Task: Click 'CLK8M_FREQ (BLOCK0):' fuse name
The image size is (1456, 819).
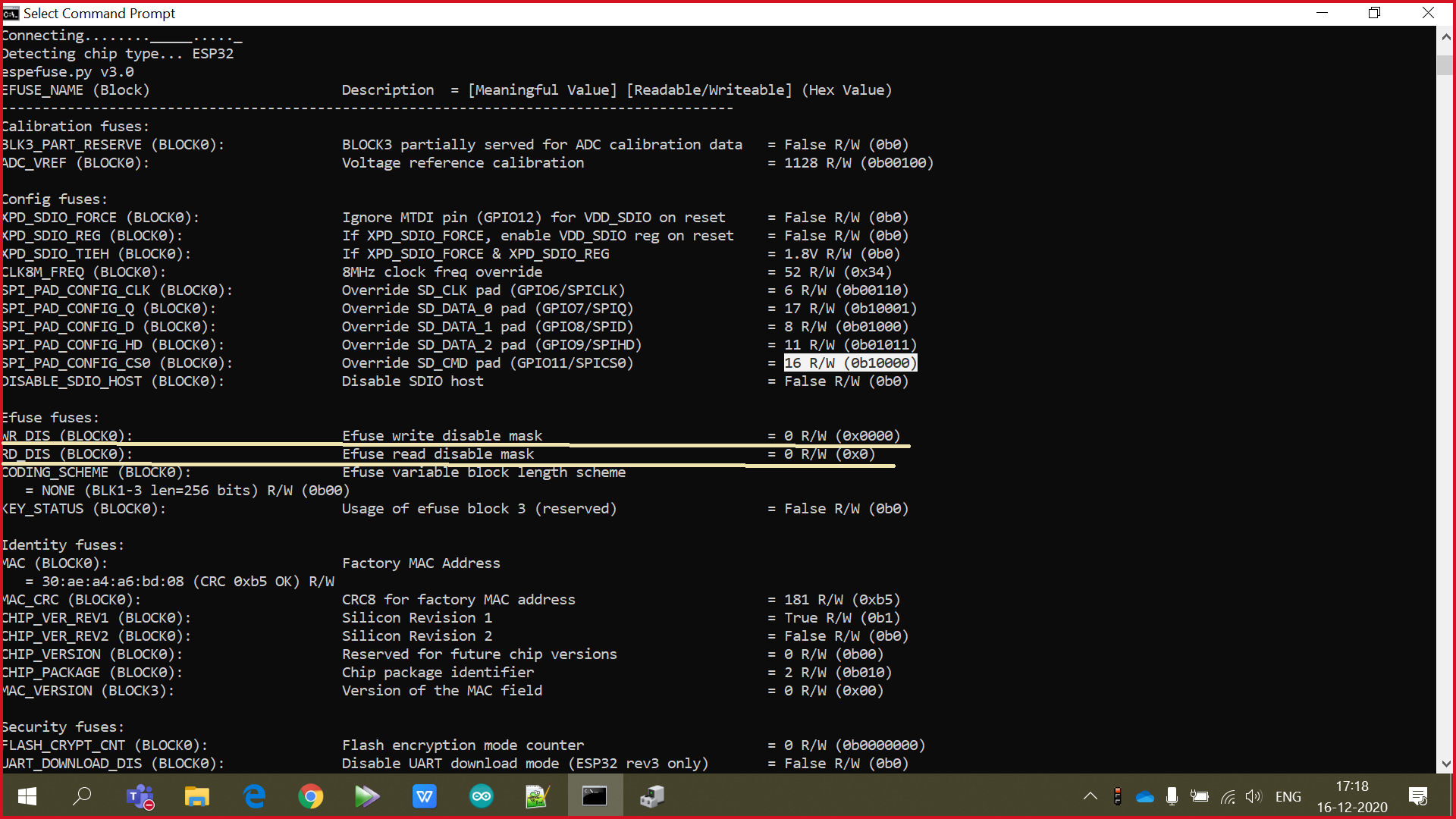Action: coord(84,272)
